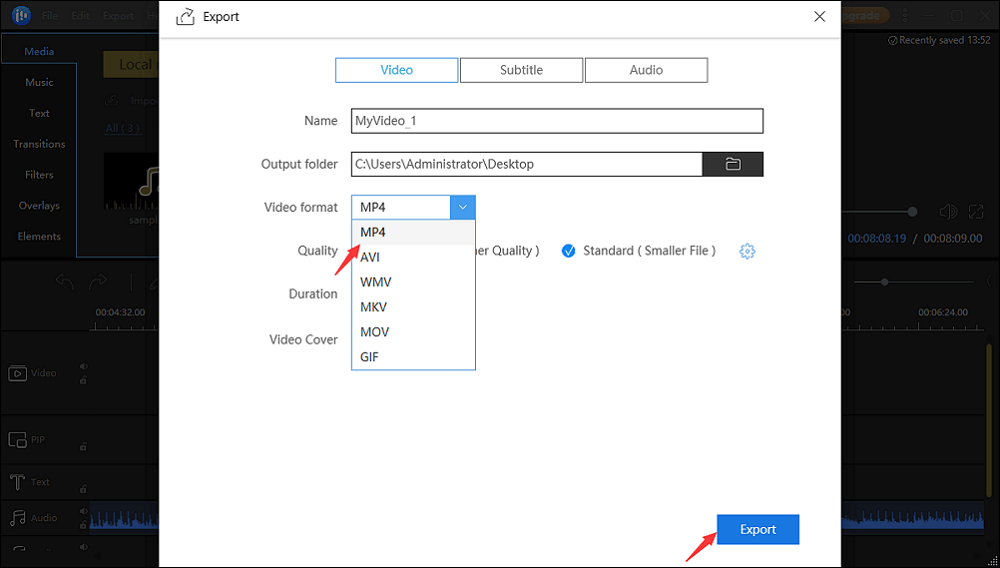The image size is (1000, 568).
Task: Click the fullscreen icon in preview panel
Action: pos(976,212)
